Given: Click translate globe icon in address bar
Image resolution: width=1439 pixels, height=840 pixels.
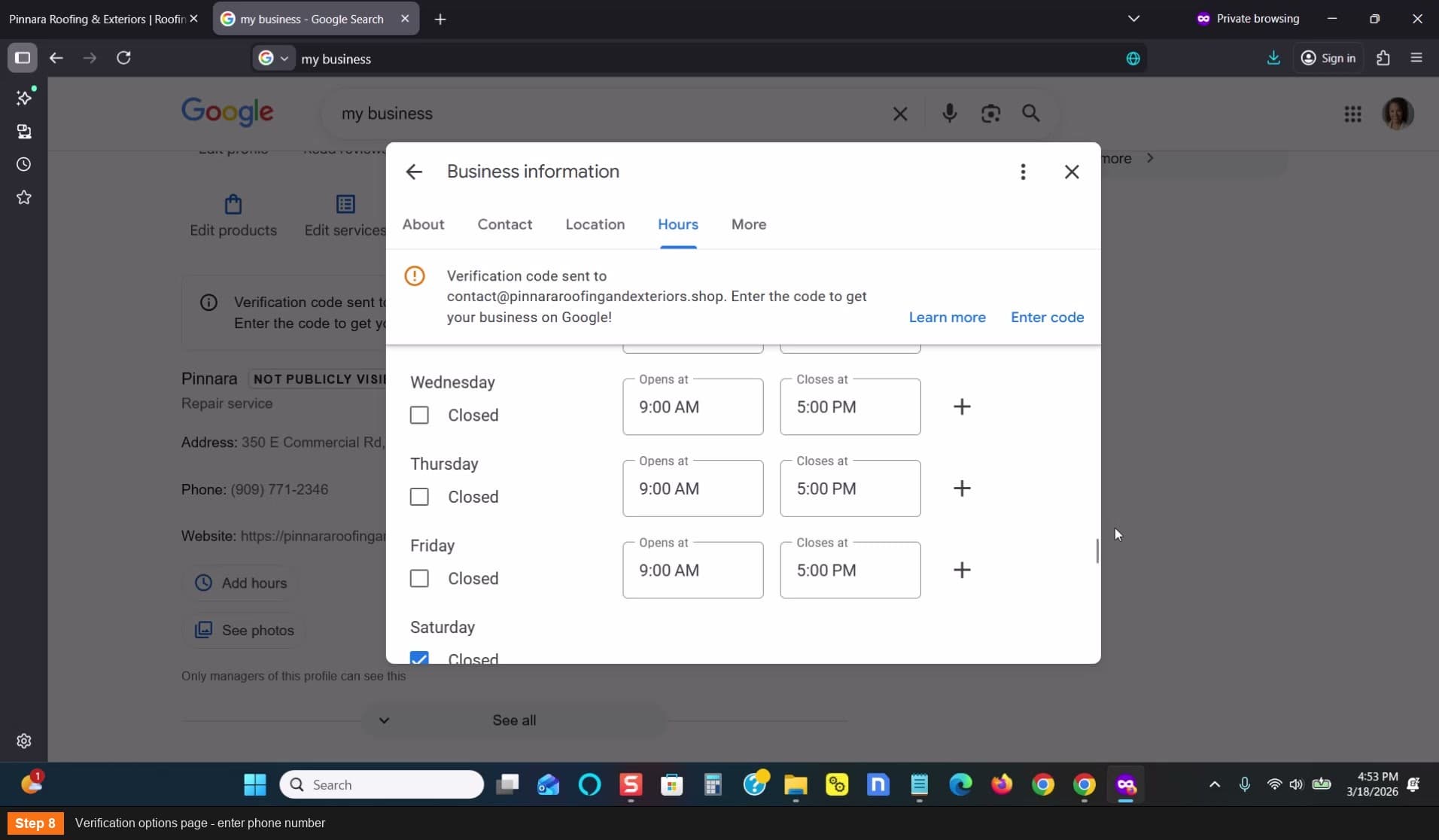Looking at the screenshot, I should pos(1133,59).
